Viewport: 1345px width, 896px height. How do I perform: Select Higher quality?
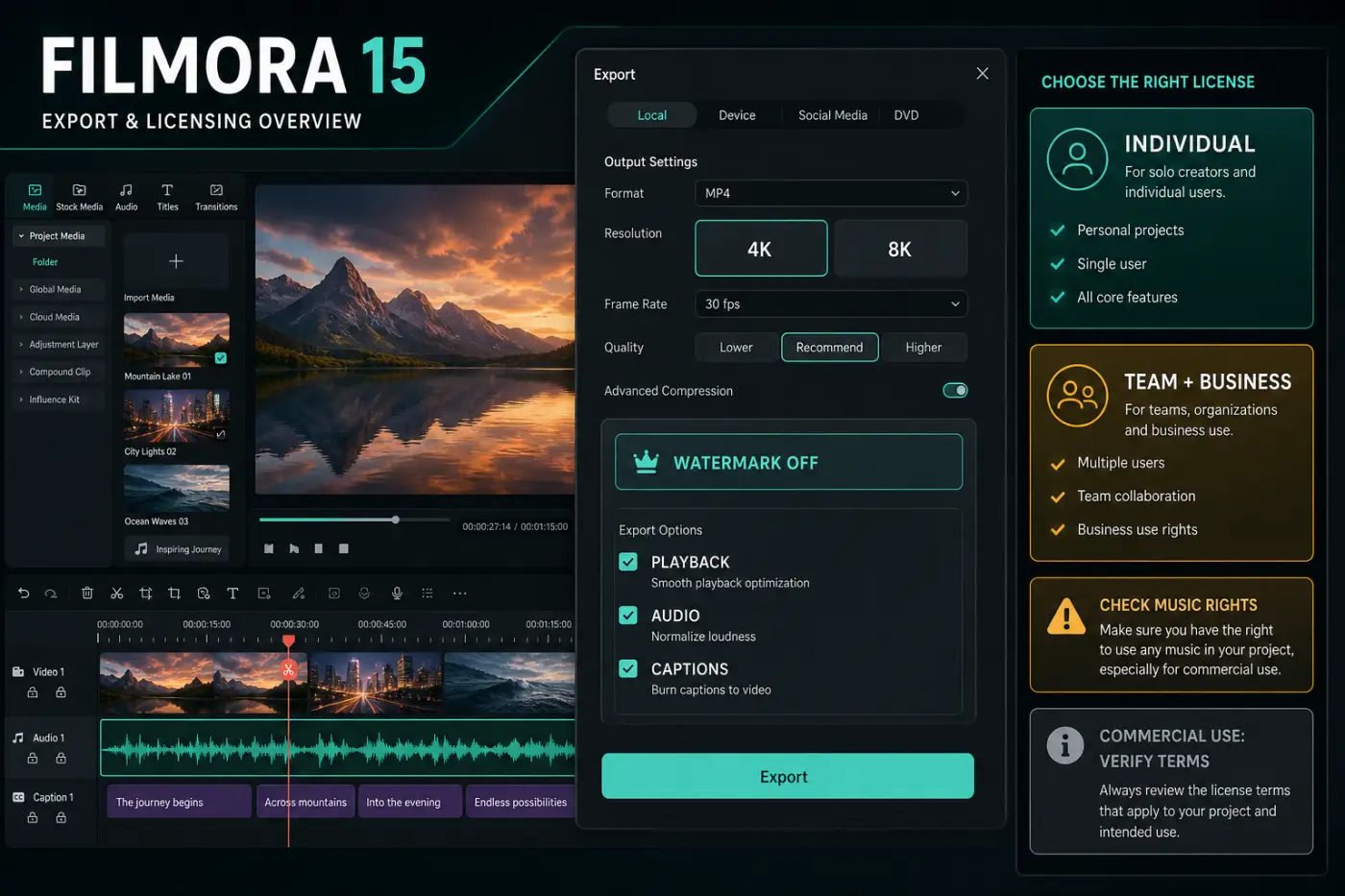[x=923, y=348]
